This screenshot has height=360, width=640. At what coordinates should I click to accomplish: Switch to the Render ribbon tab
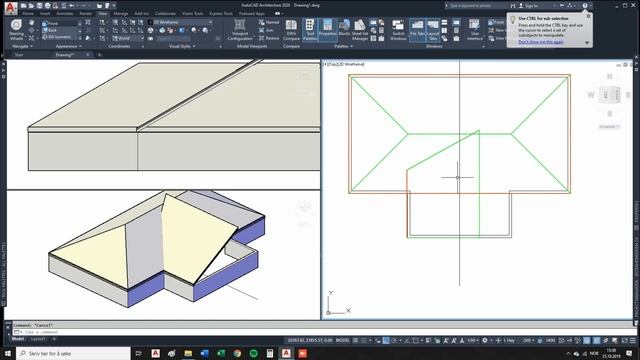click(86, 13)
